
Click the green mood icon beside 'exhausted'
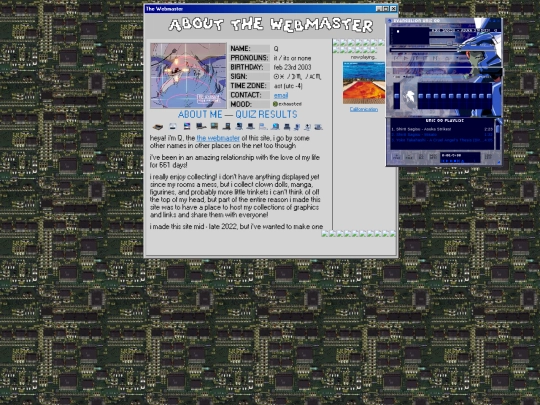click(275, 104)
